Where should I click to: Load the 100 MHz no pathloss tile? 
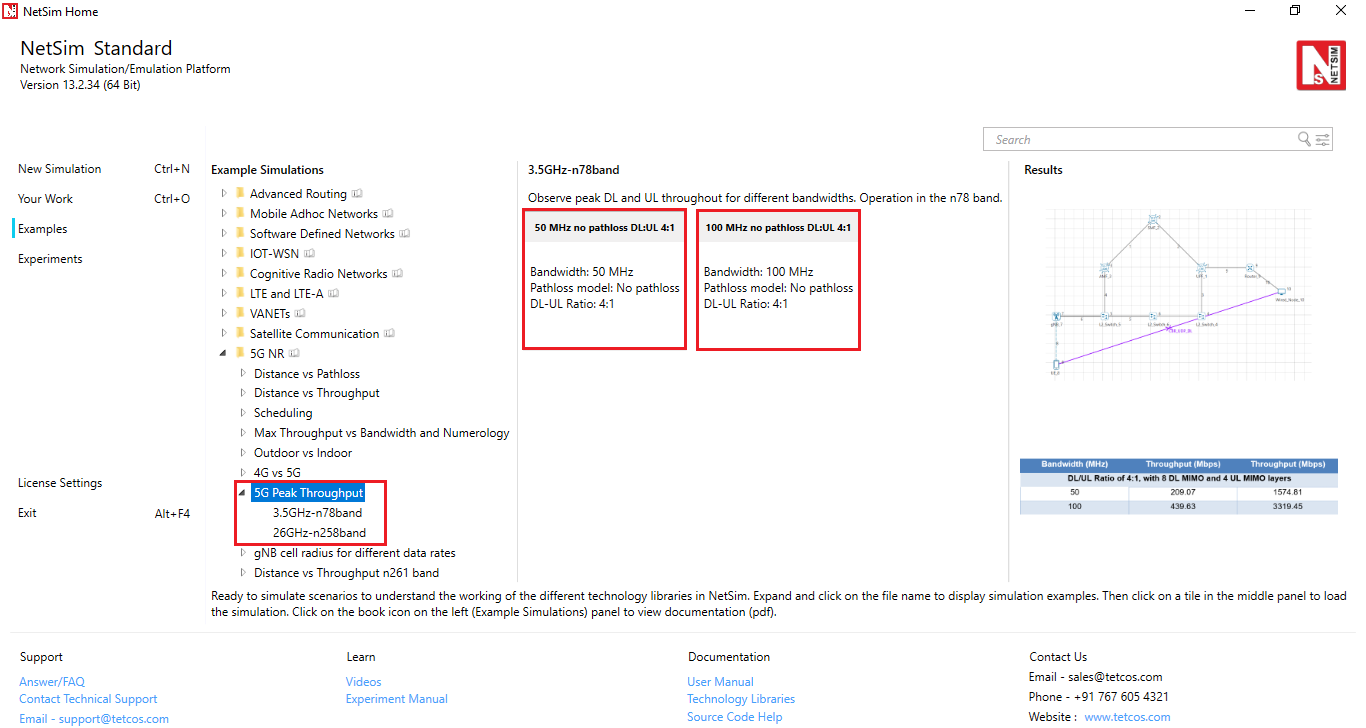point(778,279)
